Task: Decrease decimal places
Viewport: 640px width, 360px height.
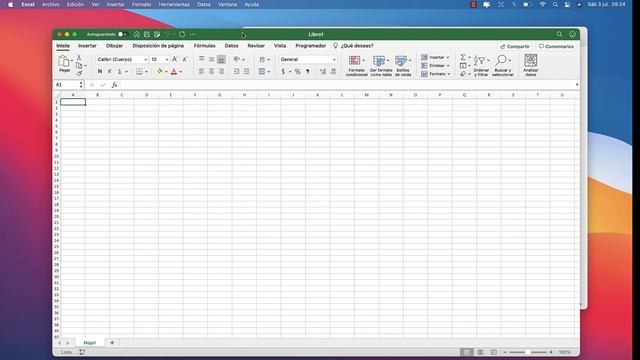Action: click(333, 71)
